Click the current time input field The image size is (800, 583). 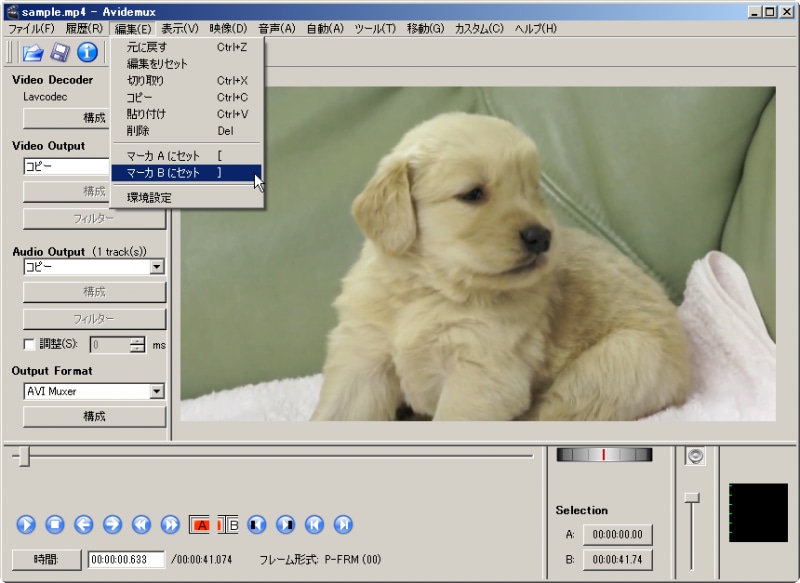click(x=126, y=559)
